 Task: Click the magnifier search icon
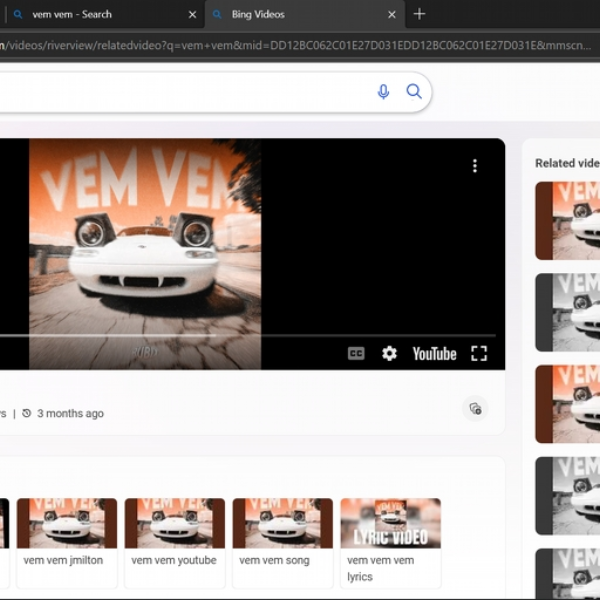(x=414, y=92)
